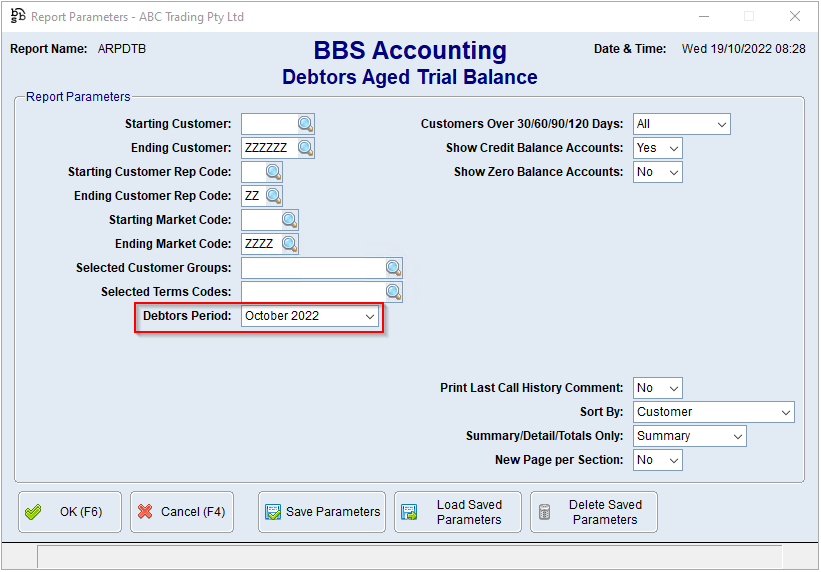Open Starting Market Code lookup magnifier
The image size is (821, 572).
pyautogui.click(x=290, y=220)
